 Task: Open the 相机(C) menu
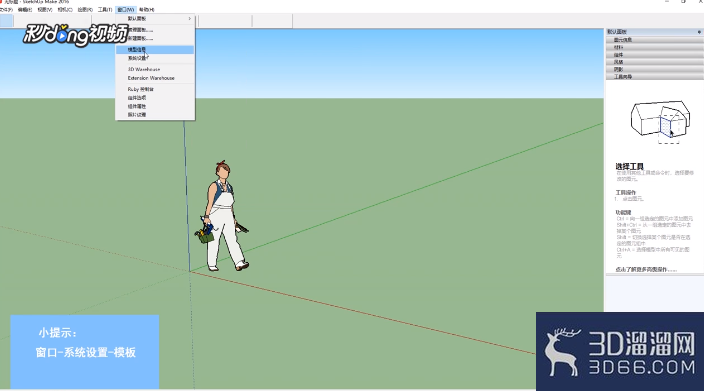click(65, 9)
